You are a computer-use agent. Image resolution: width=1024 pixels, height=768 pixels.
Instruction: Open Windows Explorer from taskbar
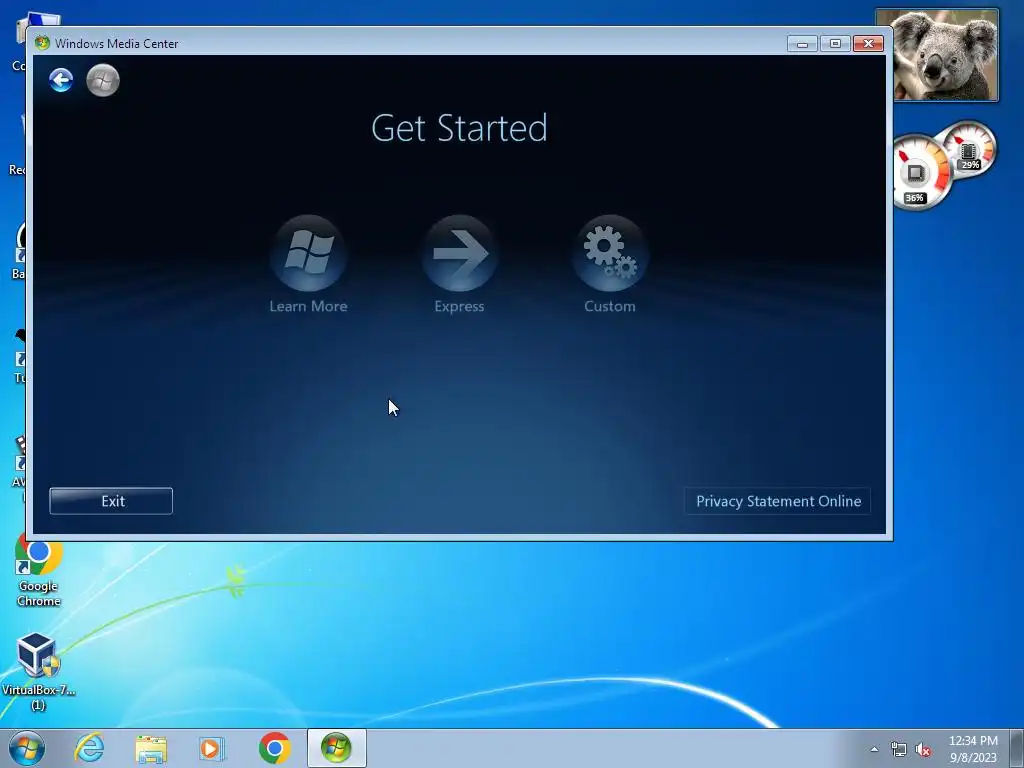tap(151, 748)
